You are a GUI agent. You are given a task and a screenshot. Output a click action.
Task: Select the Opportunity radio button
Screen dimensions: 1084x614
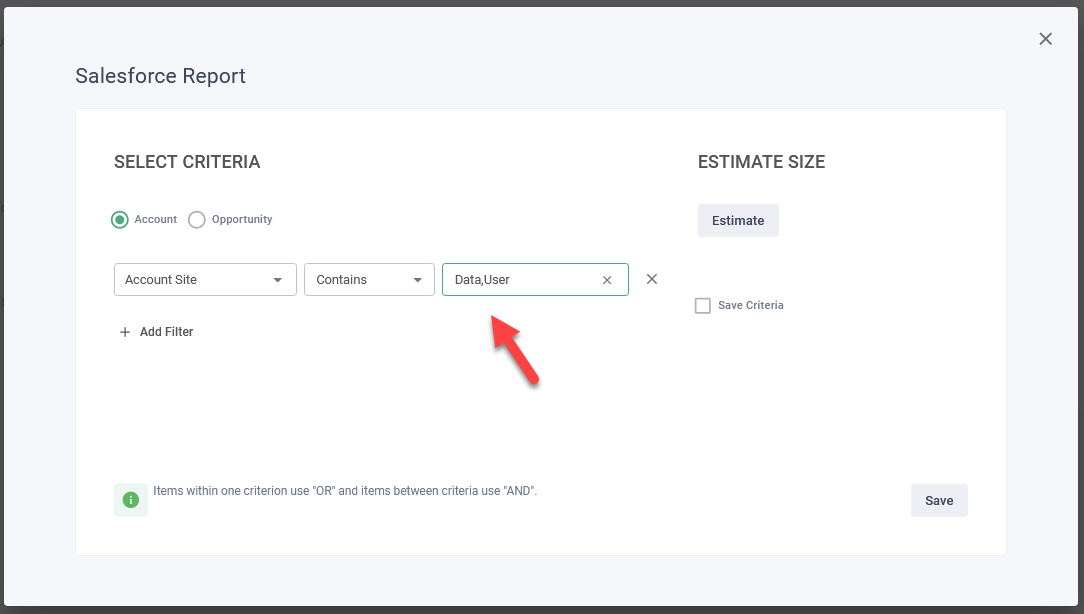click(x=197, y=219)
